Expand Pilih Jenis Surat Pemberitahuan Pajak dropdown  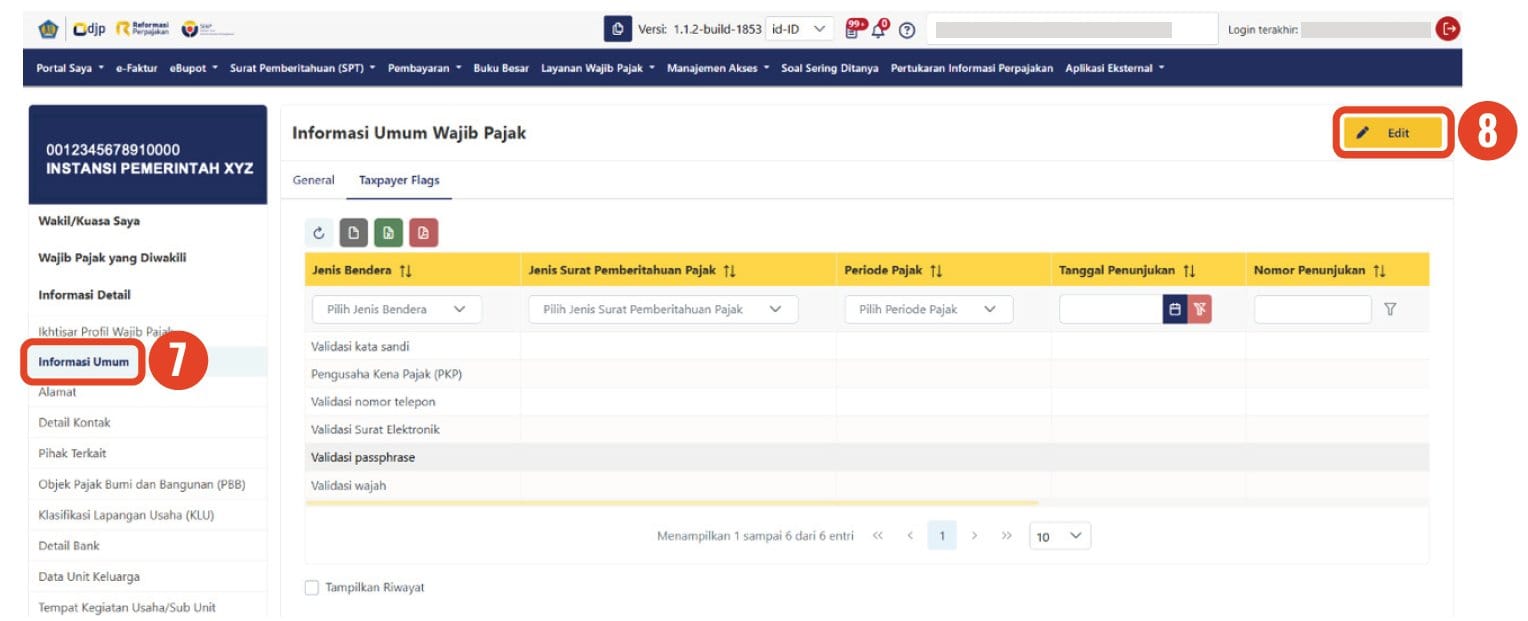pos(662,310)
